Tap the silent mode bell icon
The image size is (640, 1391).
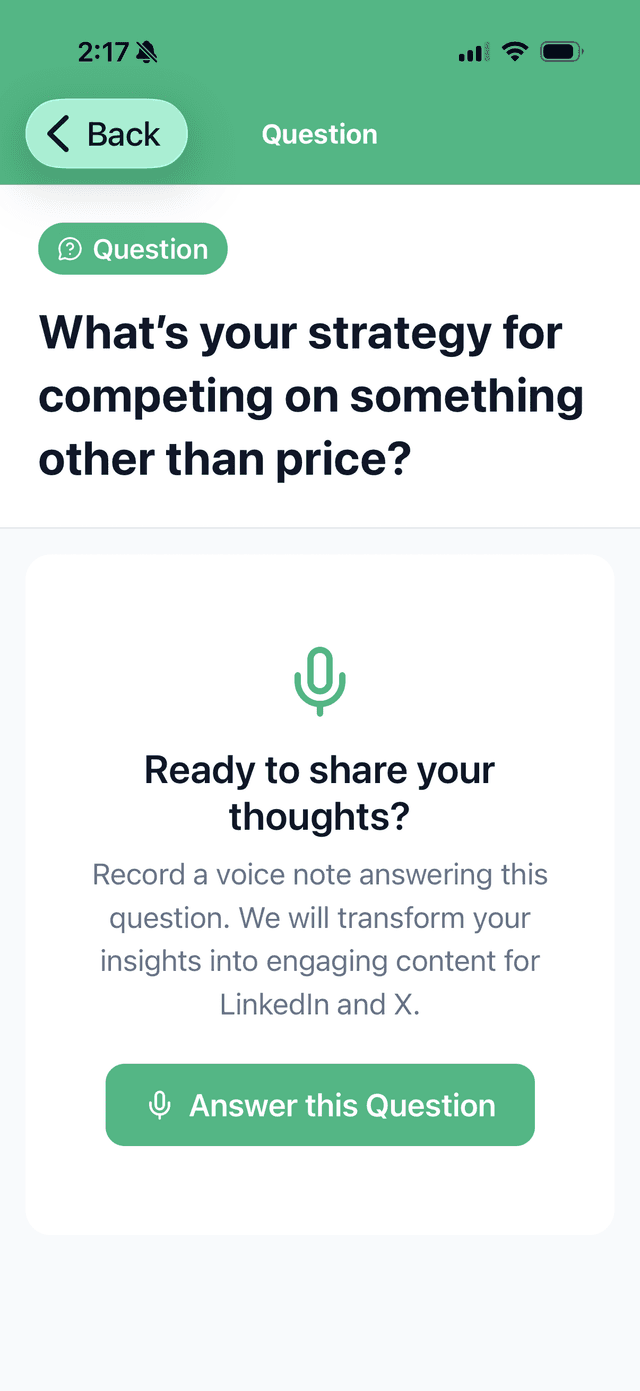click(147, 52)
